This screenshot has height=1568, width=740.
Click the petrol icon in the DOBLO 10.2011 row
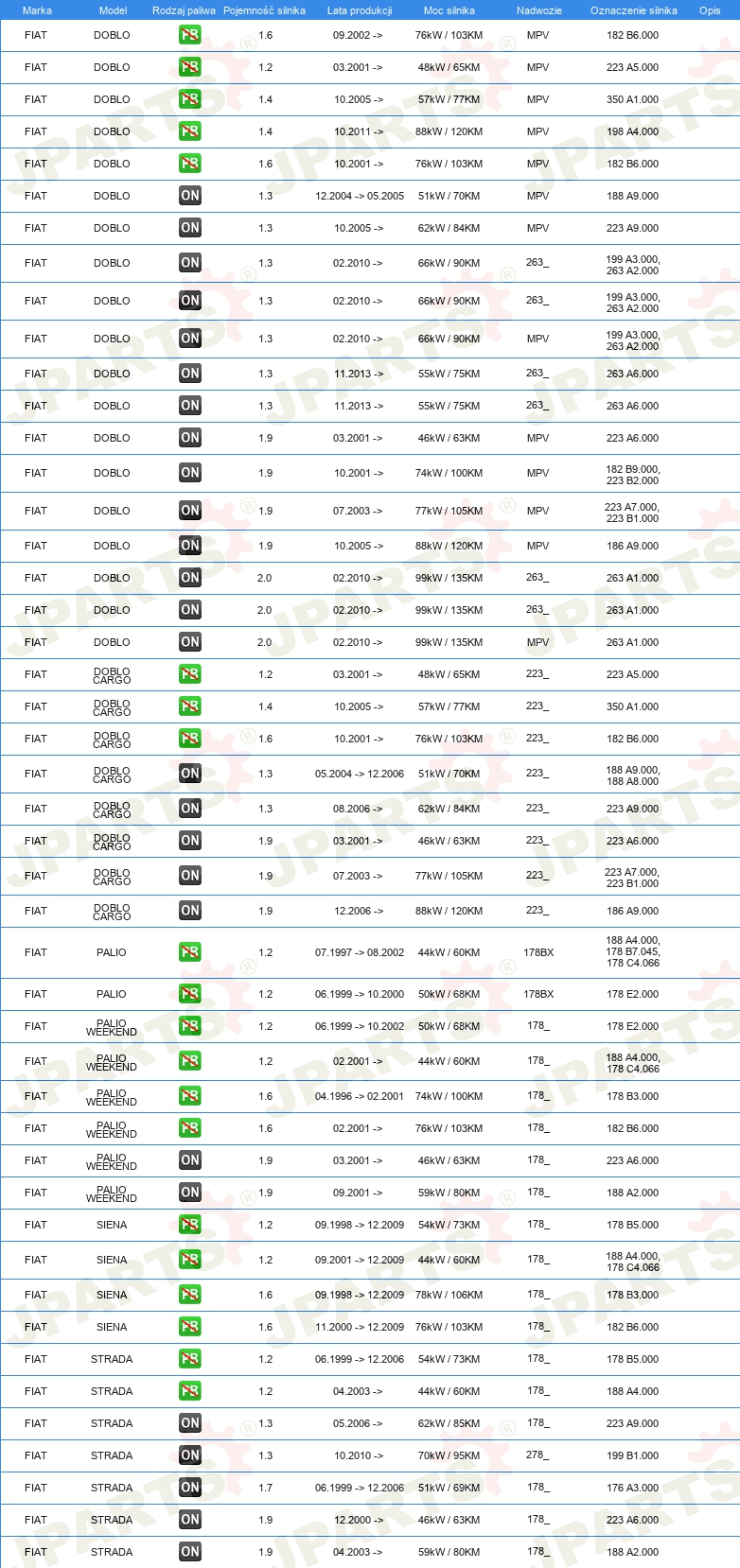click(x=190, y=131)
